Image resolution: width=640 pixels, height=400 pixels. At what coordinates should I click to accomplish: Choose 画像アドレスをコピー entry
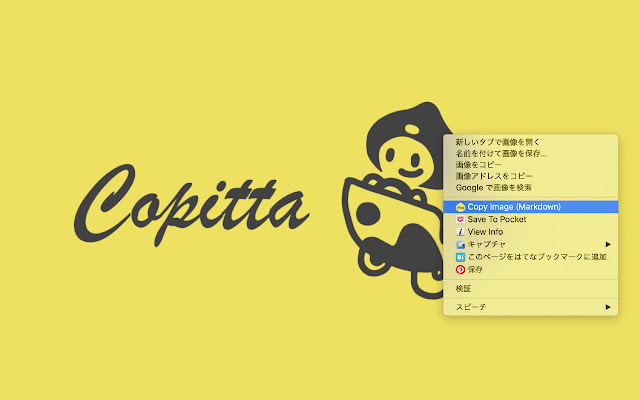point(531,176)
